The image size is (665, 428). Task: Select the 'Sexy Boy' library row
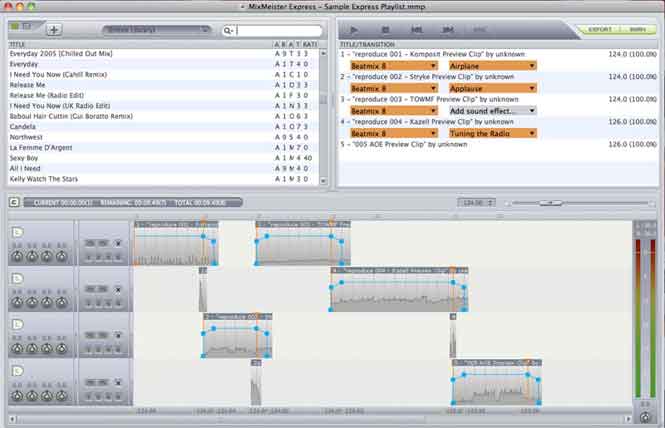(x=163, y=158)
